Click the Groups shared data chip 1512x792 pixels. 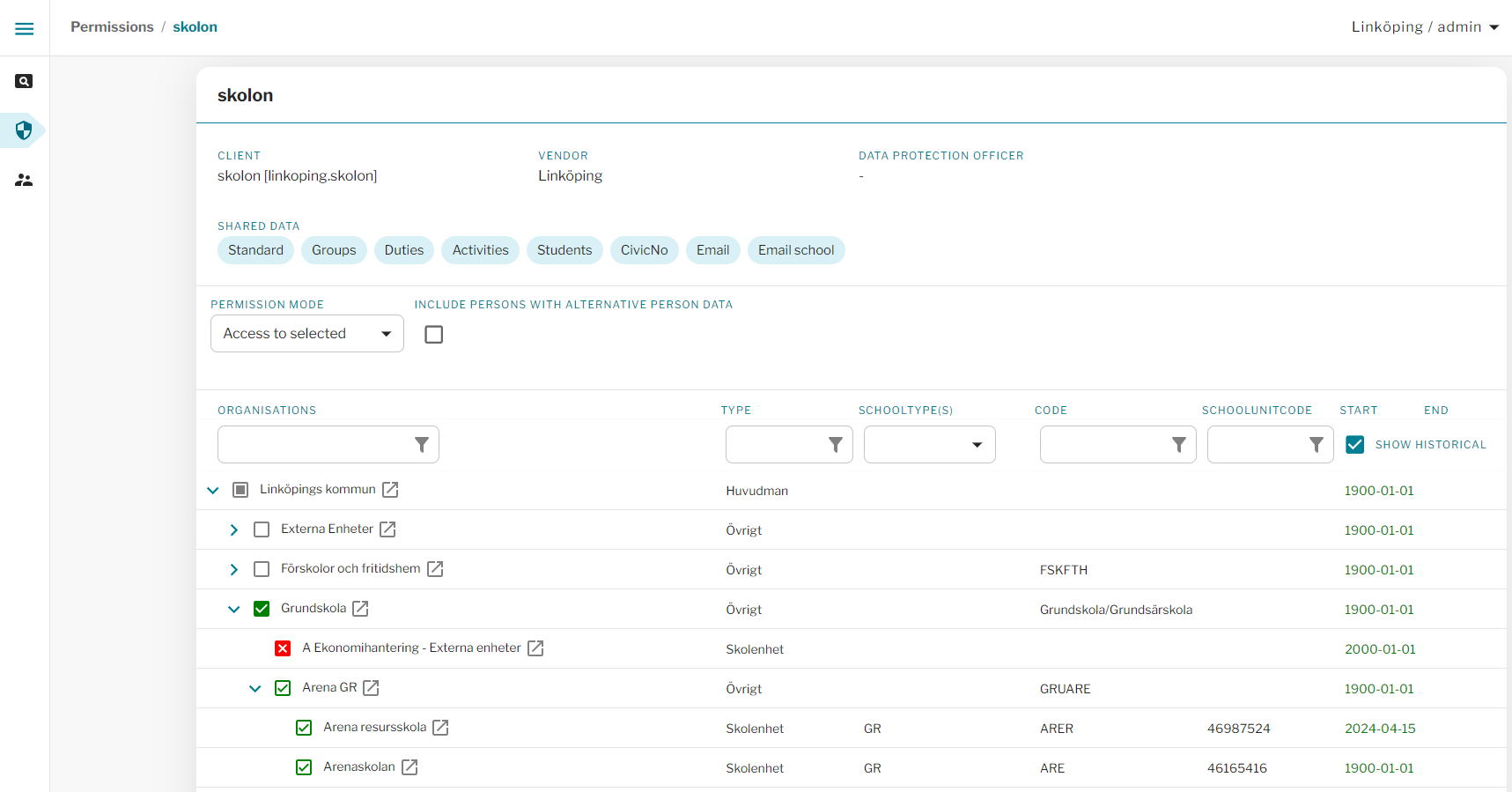334,250
